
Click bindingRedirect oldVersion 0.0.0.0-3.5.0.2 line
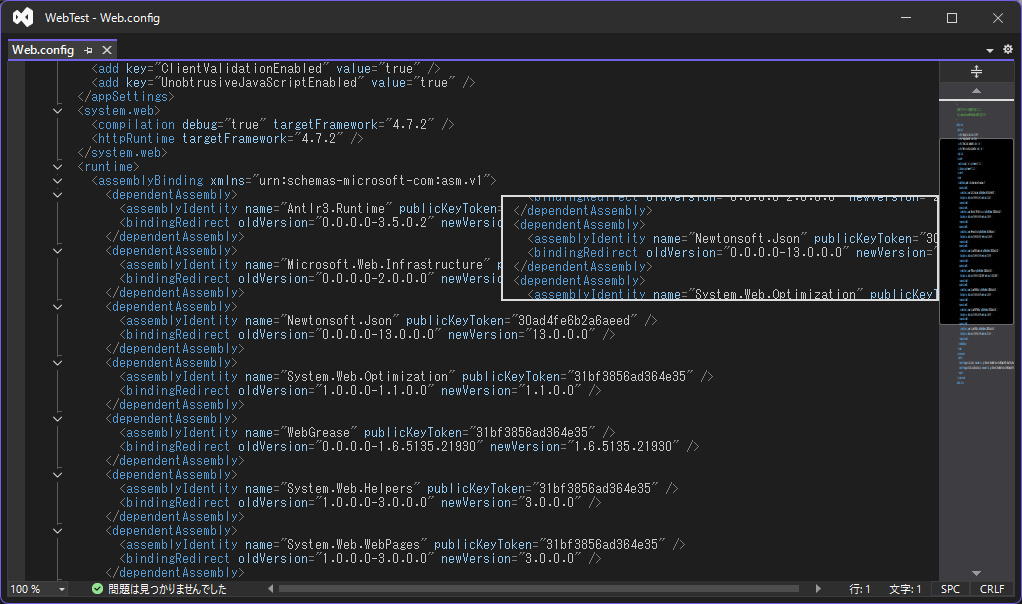pyautogui.click(x=310, y=223)
